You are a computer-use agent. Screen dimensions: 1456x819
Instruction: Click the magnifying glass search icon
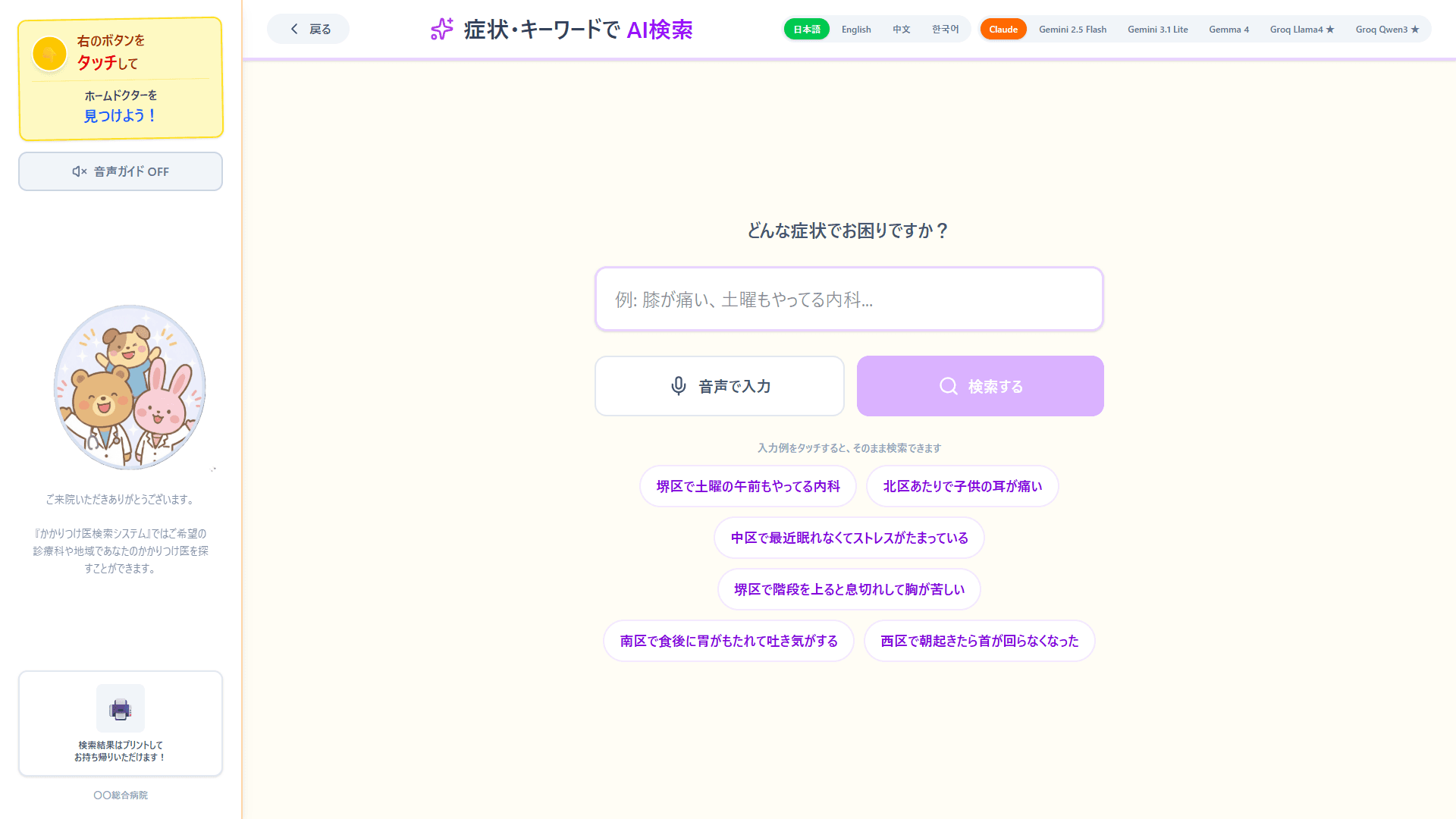point(948,386)
